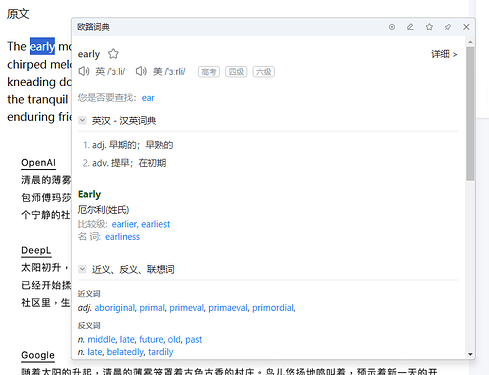Click the DeepL translation heading

(36, 250)
